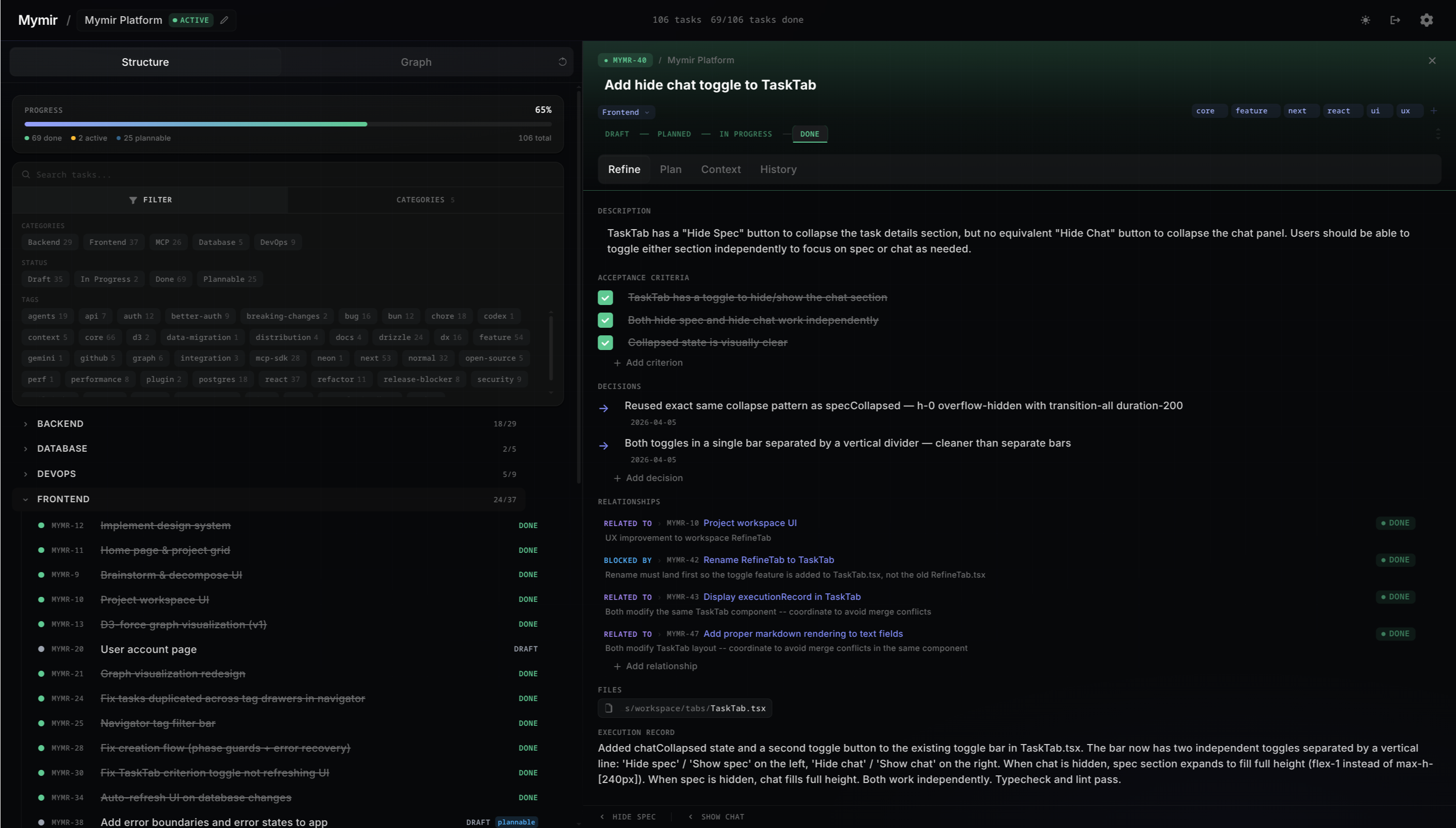Click the logout arrow icon
Screen dimensions: 1456x828
click(x=1395, y=20)
